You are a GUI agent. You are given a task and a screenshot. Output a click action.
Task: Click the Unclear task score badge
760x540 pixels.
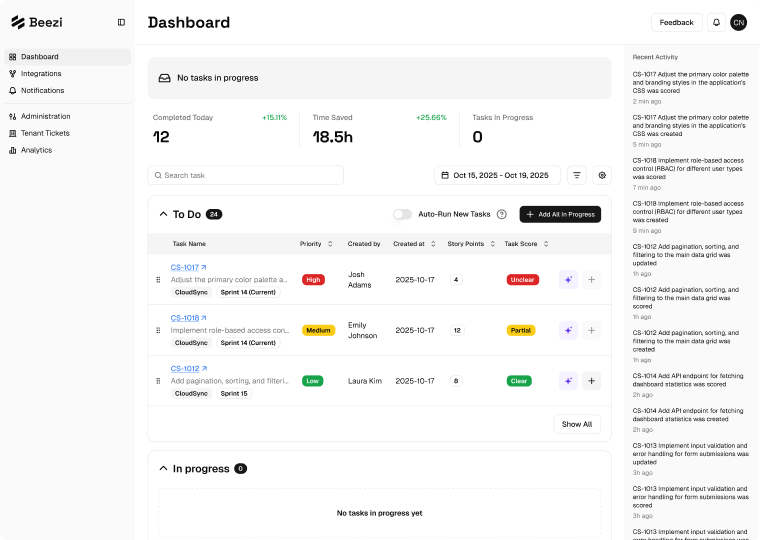(522, 280)
